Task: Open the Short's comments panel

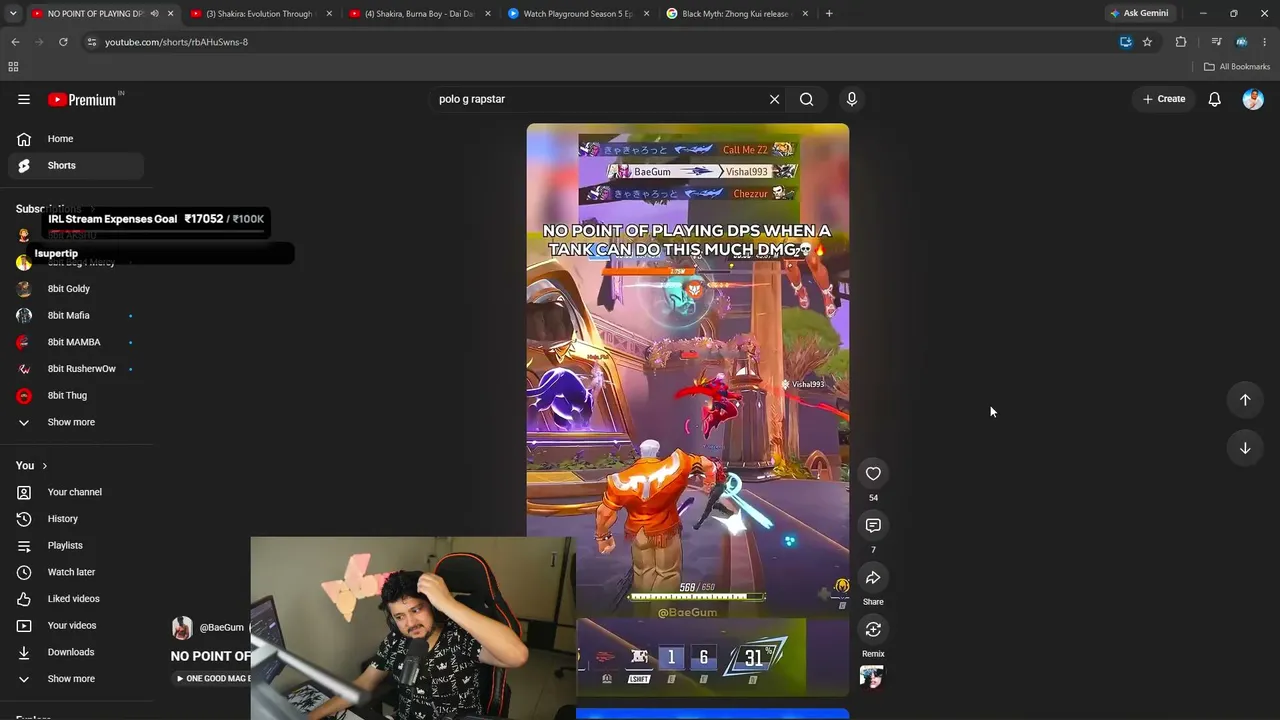Action: coord(873,526)
